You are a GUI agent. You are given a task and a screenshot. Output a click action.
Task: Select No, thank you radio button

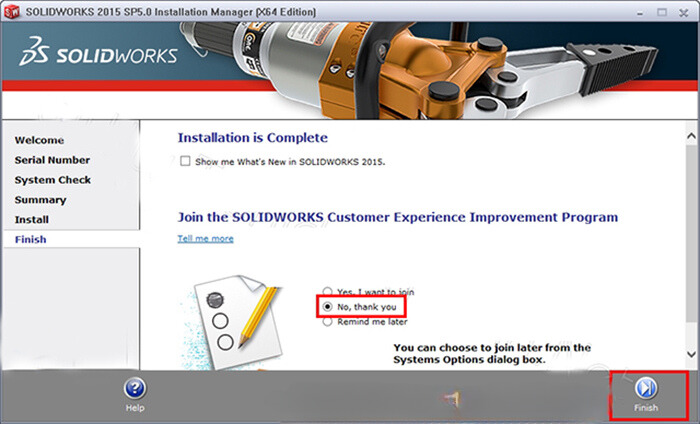(327, 307)
